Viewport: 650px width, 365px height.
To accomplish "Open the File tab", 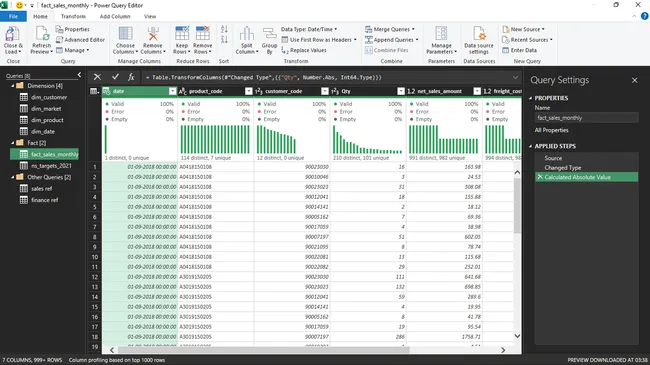I will pos(13,17).
